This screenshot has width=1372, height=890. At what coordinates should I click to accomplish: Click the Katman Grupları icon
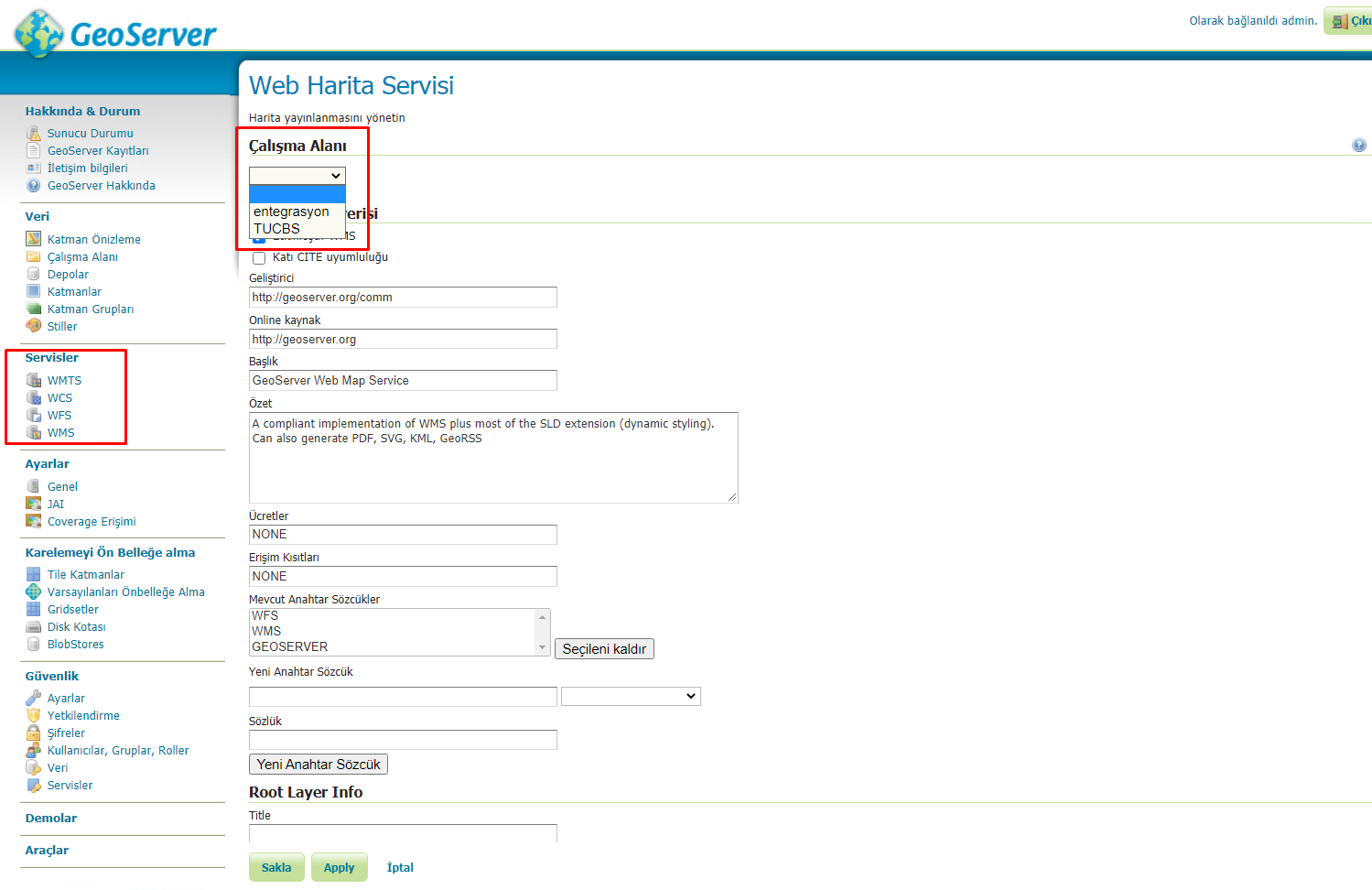coord(34,309)
